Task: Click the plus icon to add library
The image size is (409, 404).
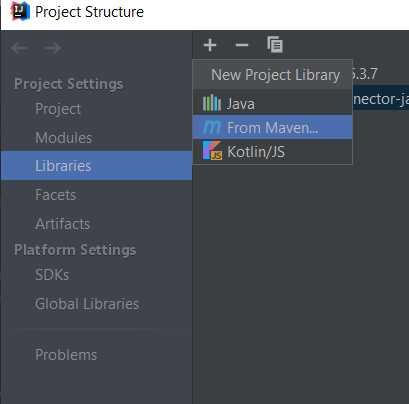Action: [210, 45]
